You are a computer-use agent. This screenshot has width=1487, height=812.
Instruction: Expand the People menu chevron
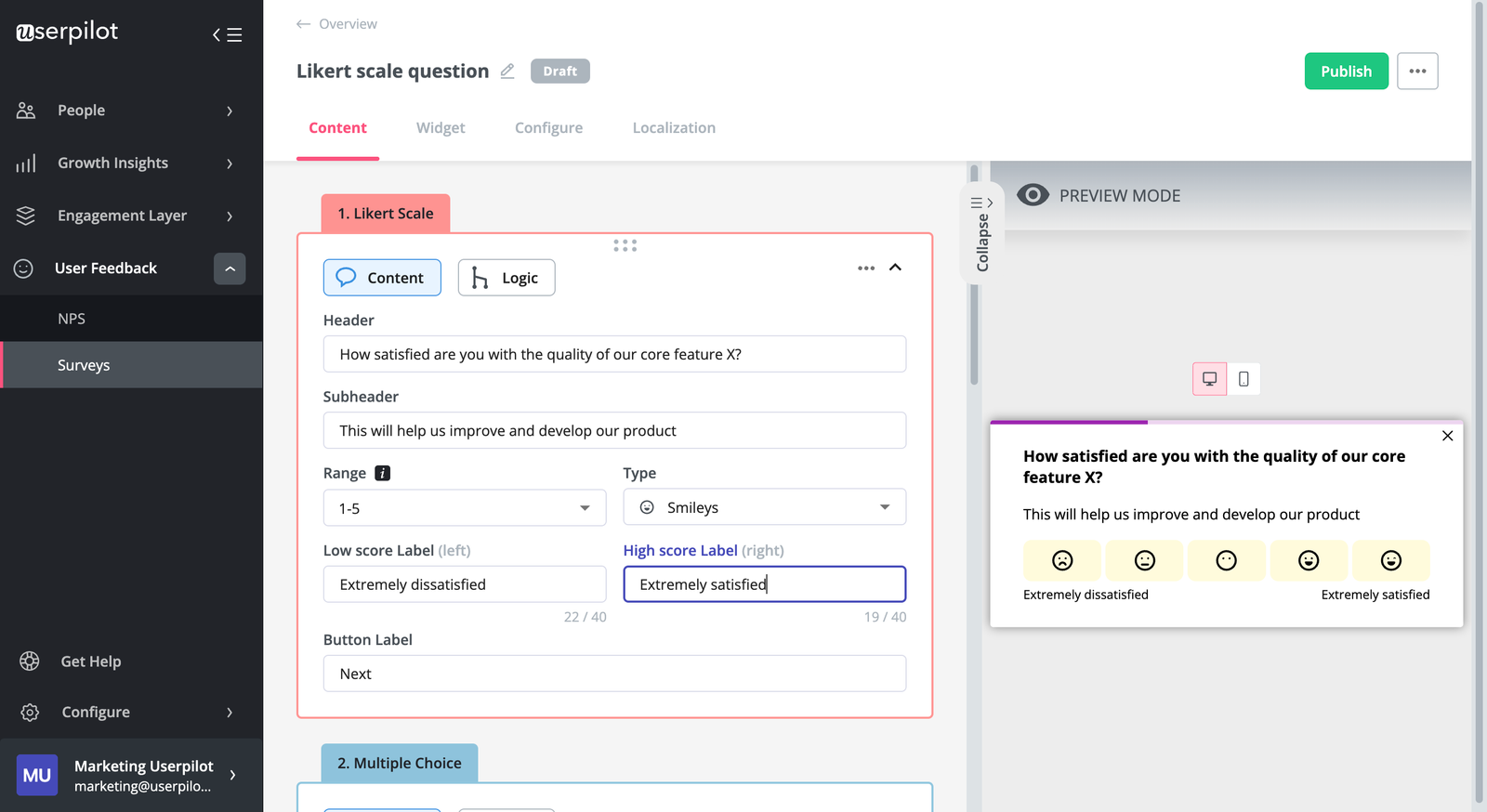pyautogui.click(x=230, y=111)
